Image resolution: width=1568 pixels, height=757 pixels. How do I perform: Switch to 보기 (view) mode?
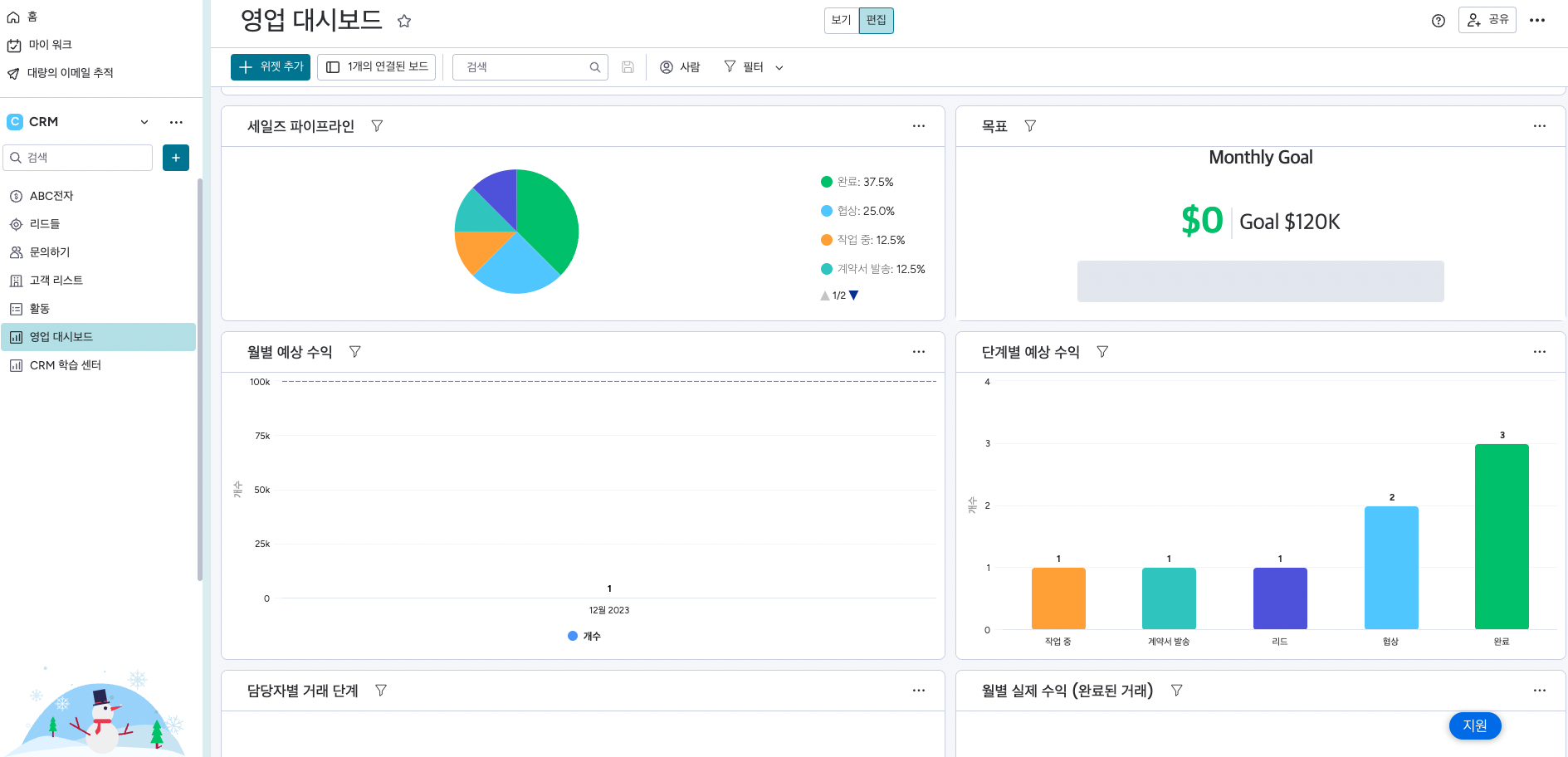coord(841,21)
